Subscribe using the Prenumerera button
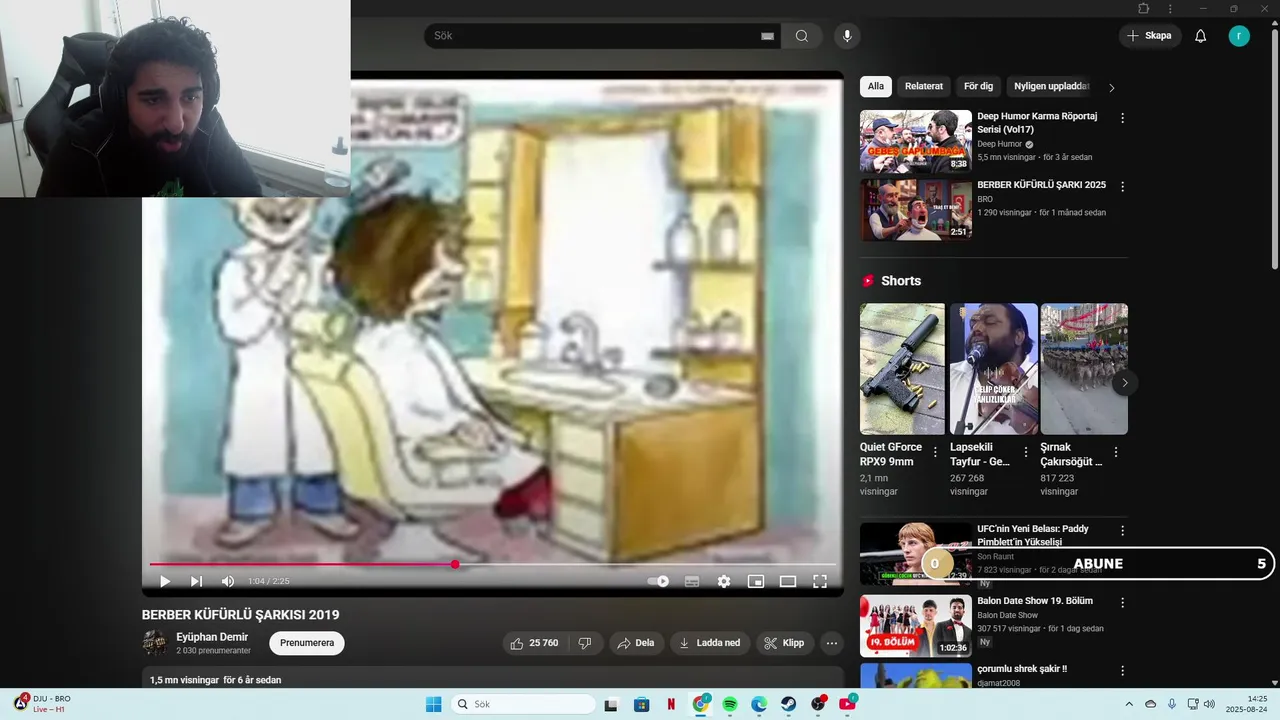Viewport: 1280px width, 720px height. (307, 643)
